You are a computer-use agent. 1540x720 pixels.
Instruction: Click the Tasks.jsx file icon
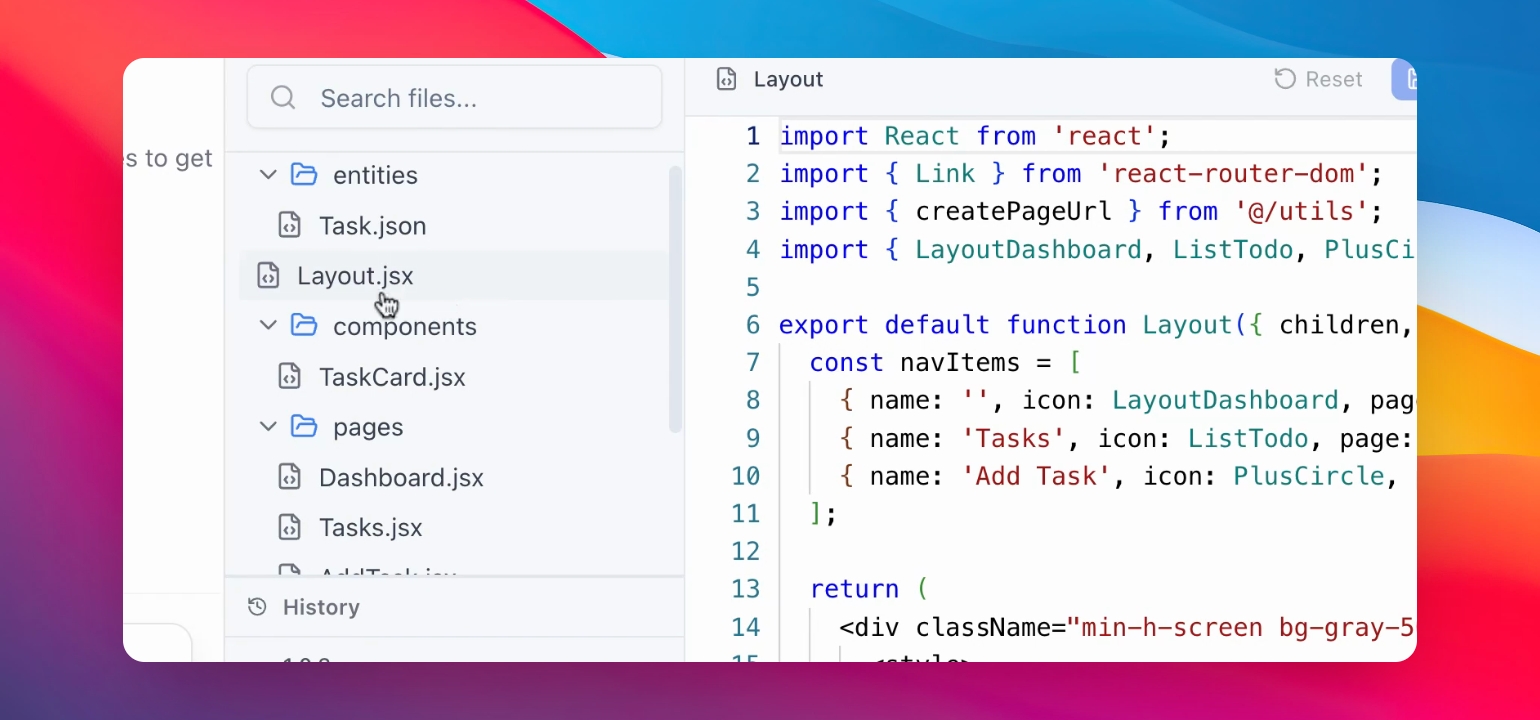[x=289, y=527]
